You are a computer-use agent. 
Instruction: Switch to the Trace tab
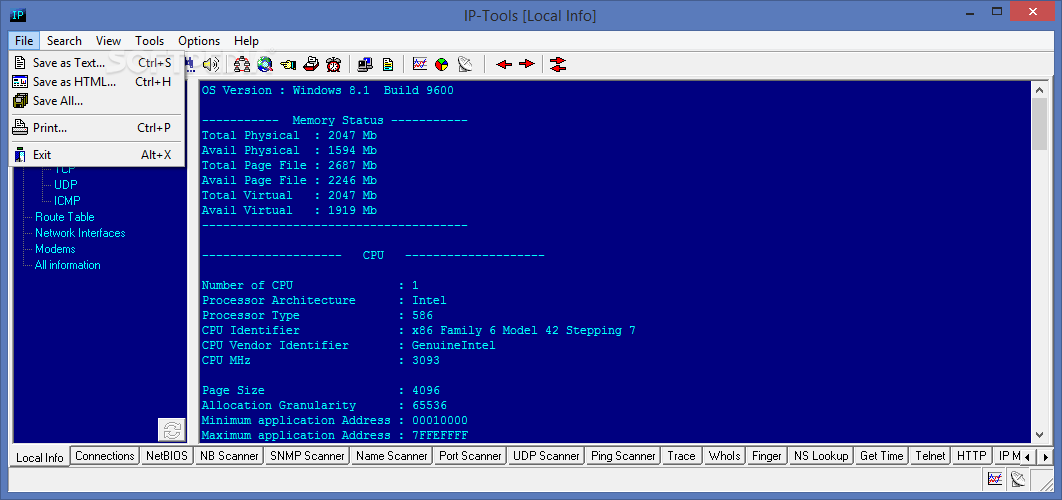pyautogui.click(x=681, y=456)
